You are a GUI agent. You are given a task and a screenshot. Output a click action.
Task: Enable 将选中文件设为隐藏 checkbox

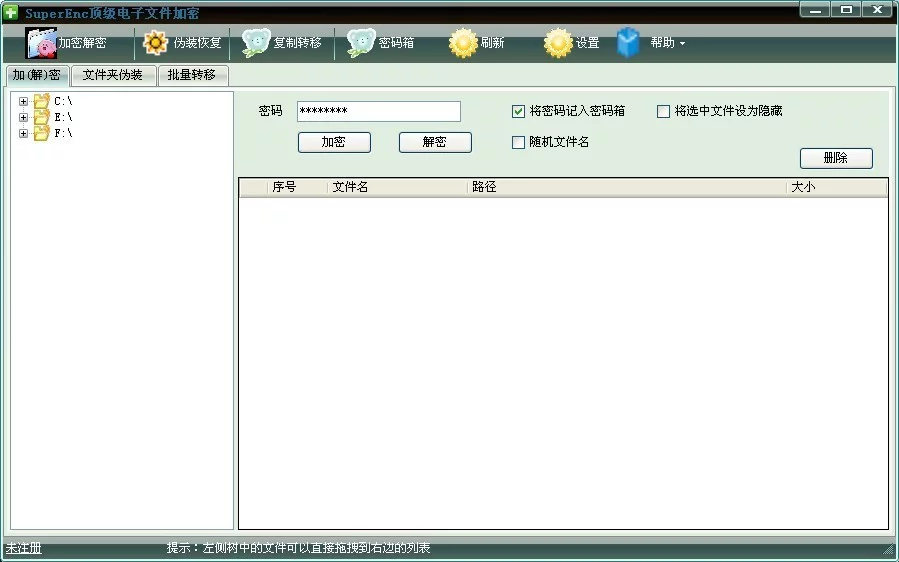(x=663, y=111)
